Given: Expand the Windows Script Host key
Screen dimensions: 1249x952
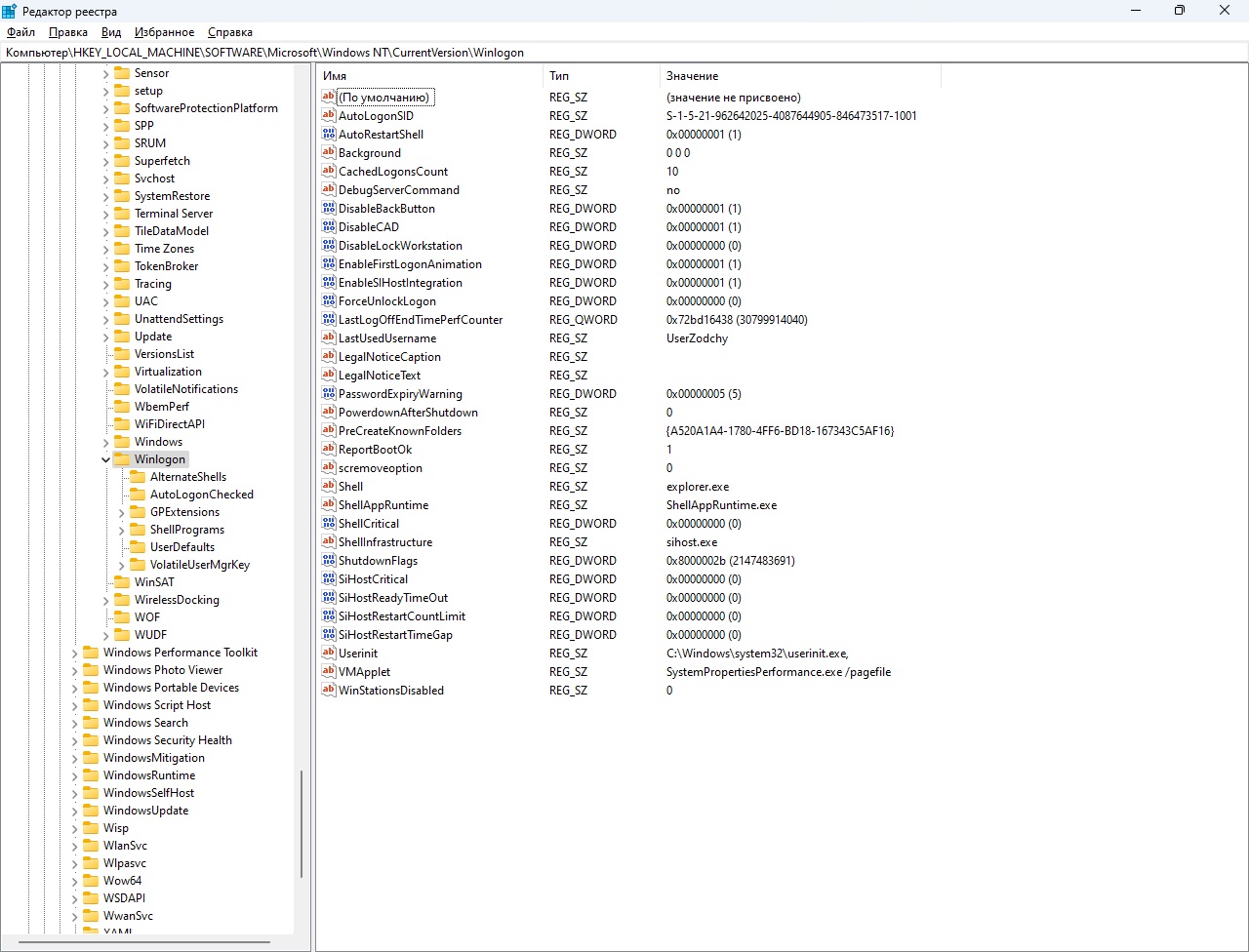Looking at the screenshot, I should pyautogui.click(x=75, y=705).
